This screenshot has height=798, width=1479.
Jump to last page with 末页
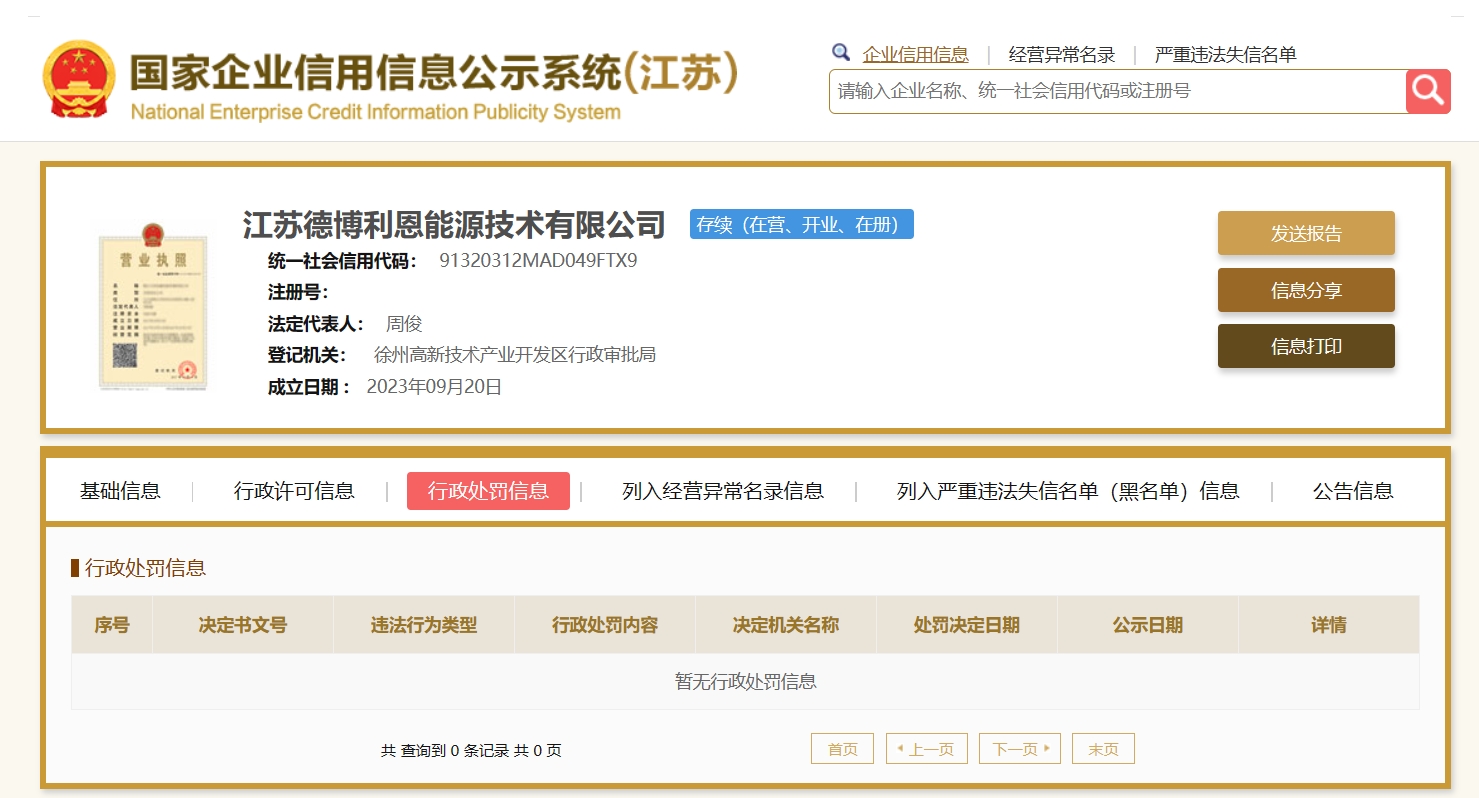1103,749
